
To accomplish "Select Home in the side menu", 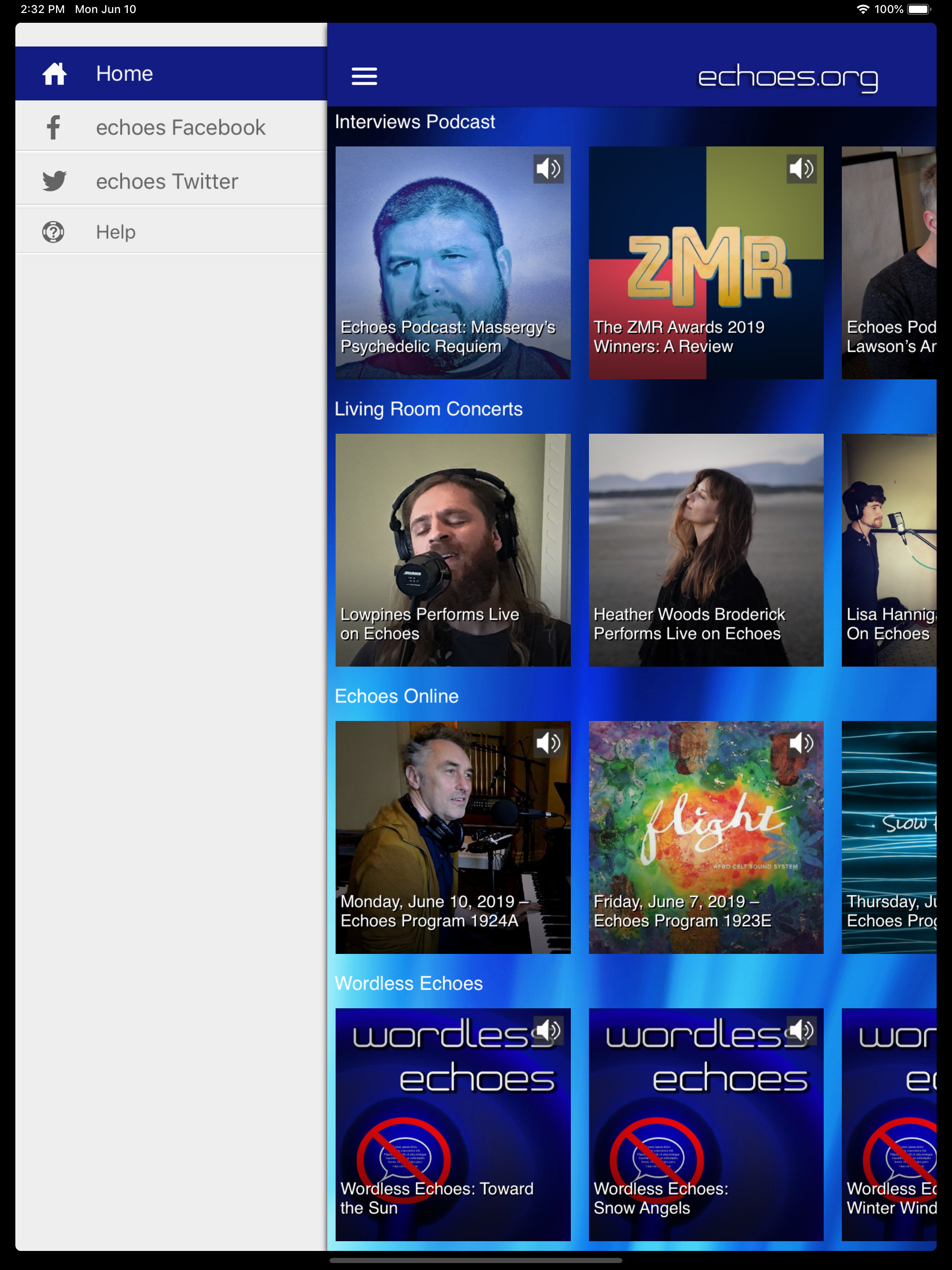I will 171,73.
